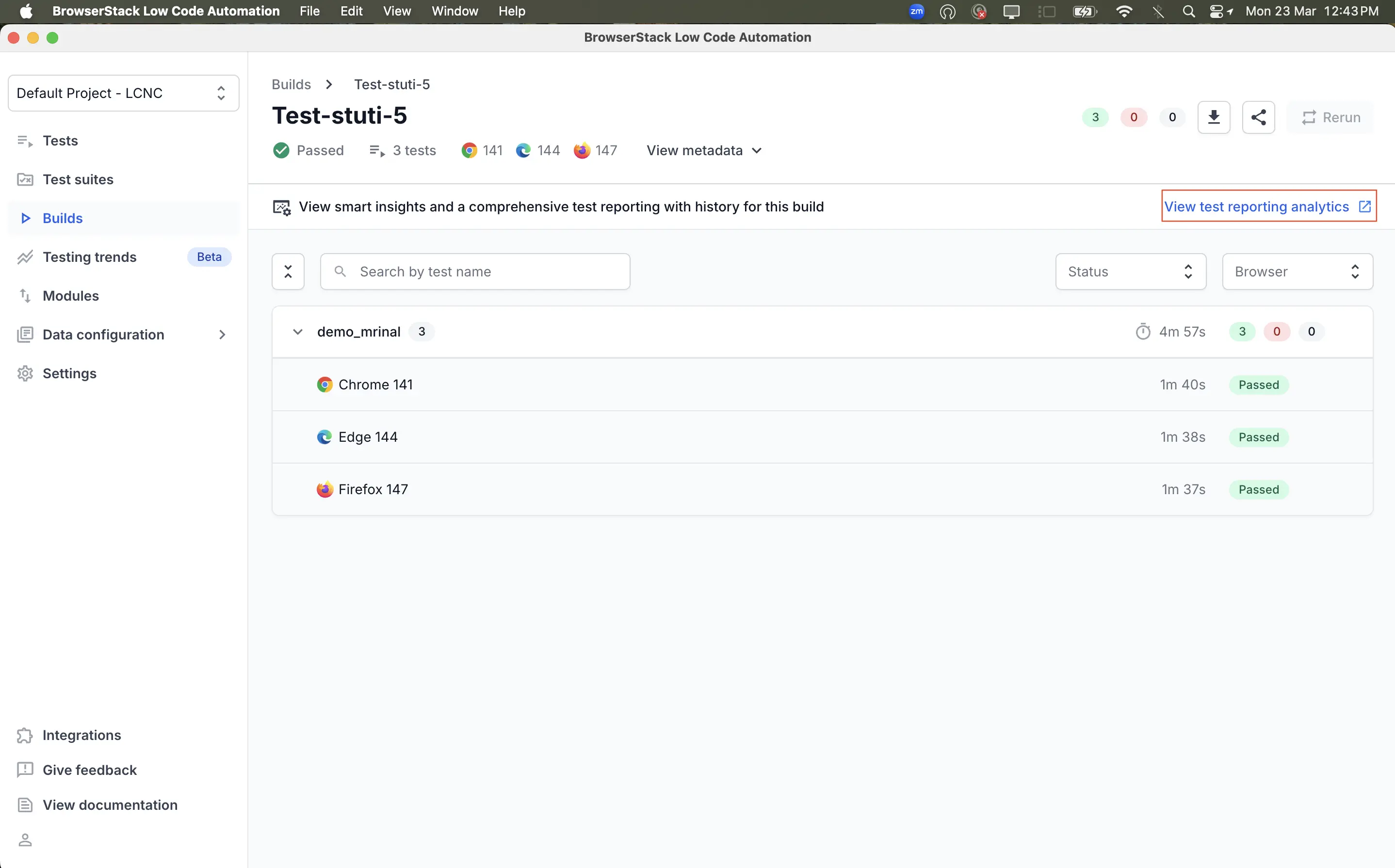The image size is (1395, 868).
Task: Open View test reporting analytics
Action: tap(1257, 206)
